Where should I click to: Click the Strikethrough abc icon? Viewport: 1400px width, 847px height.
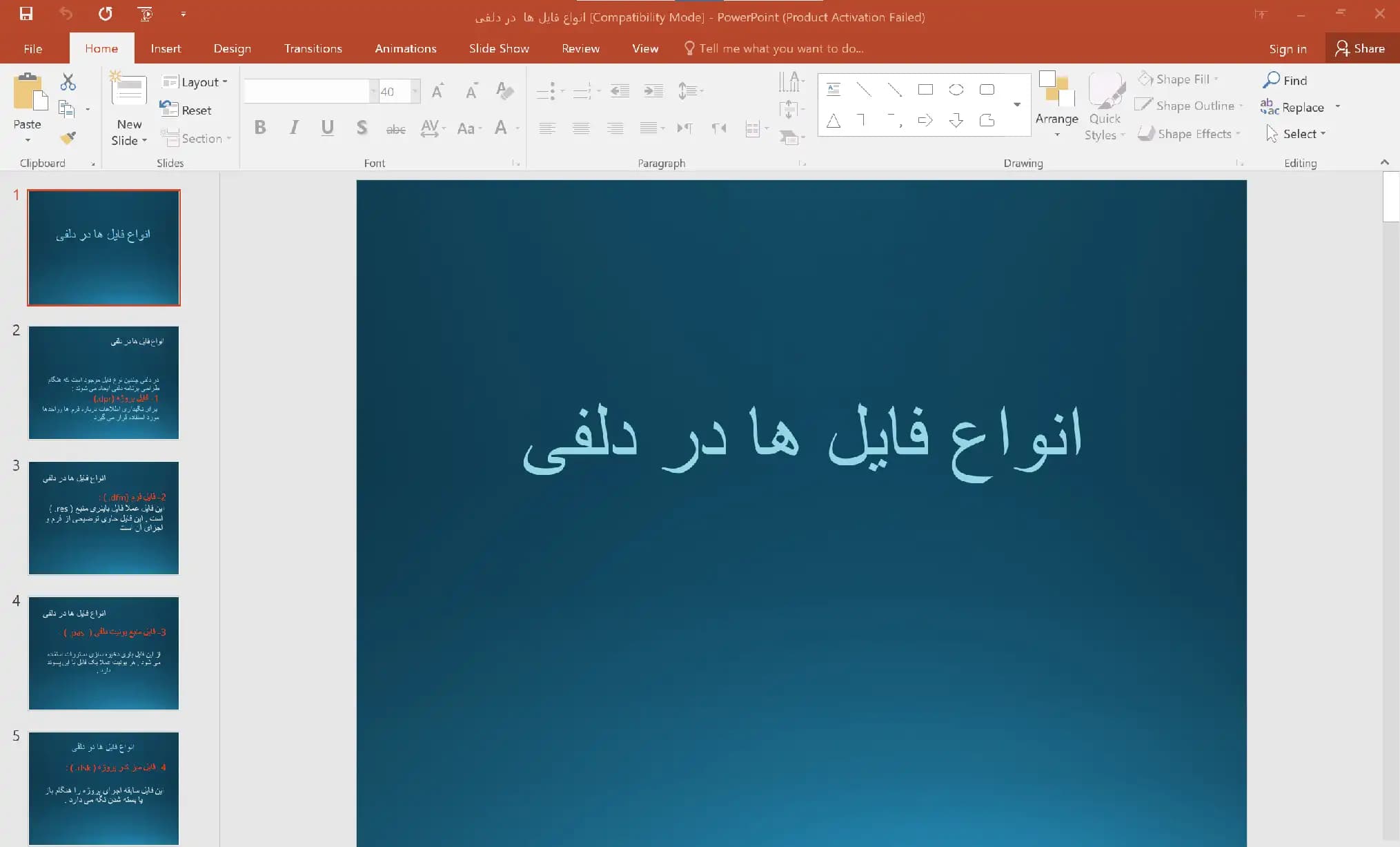pos(395,128)
